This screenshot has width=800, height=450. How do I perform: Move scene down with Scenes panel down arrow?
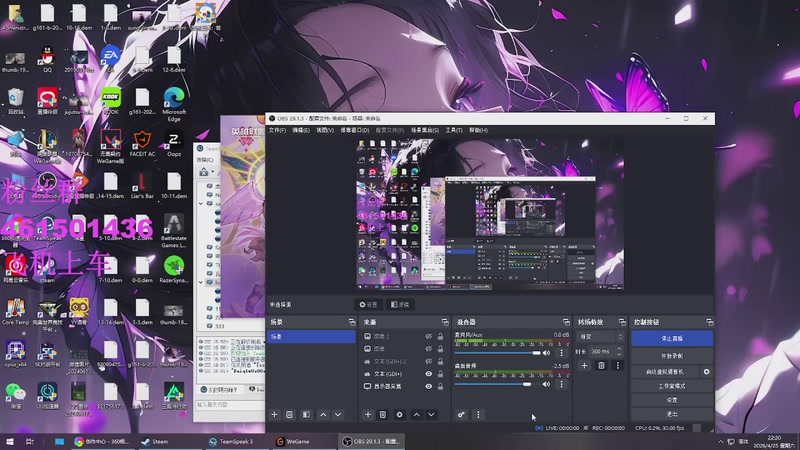(x=338, y=415)
